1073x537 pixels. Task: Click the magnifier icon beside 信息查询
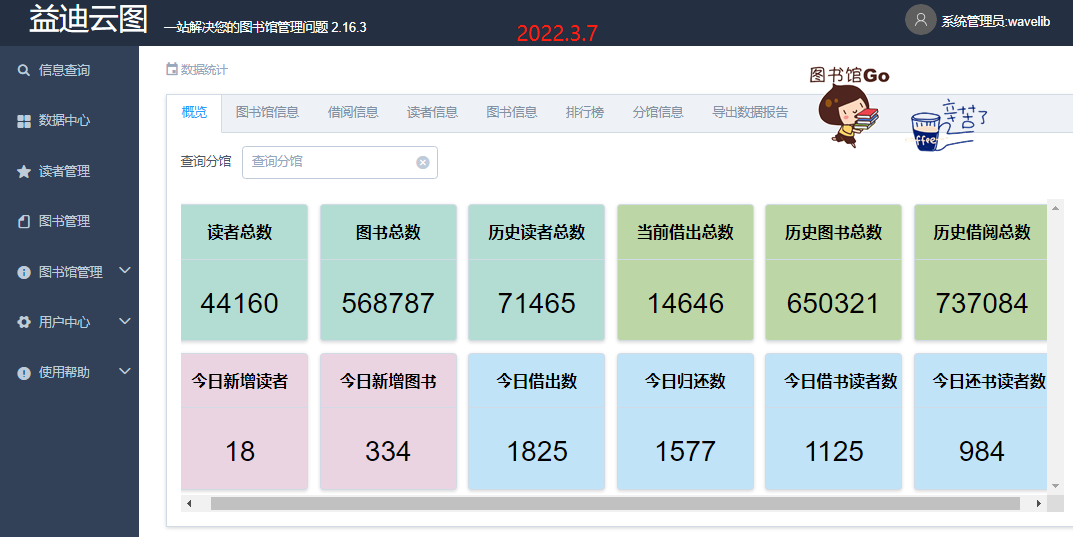pyautogui.click(x=24, y=70)
